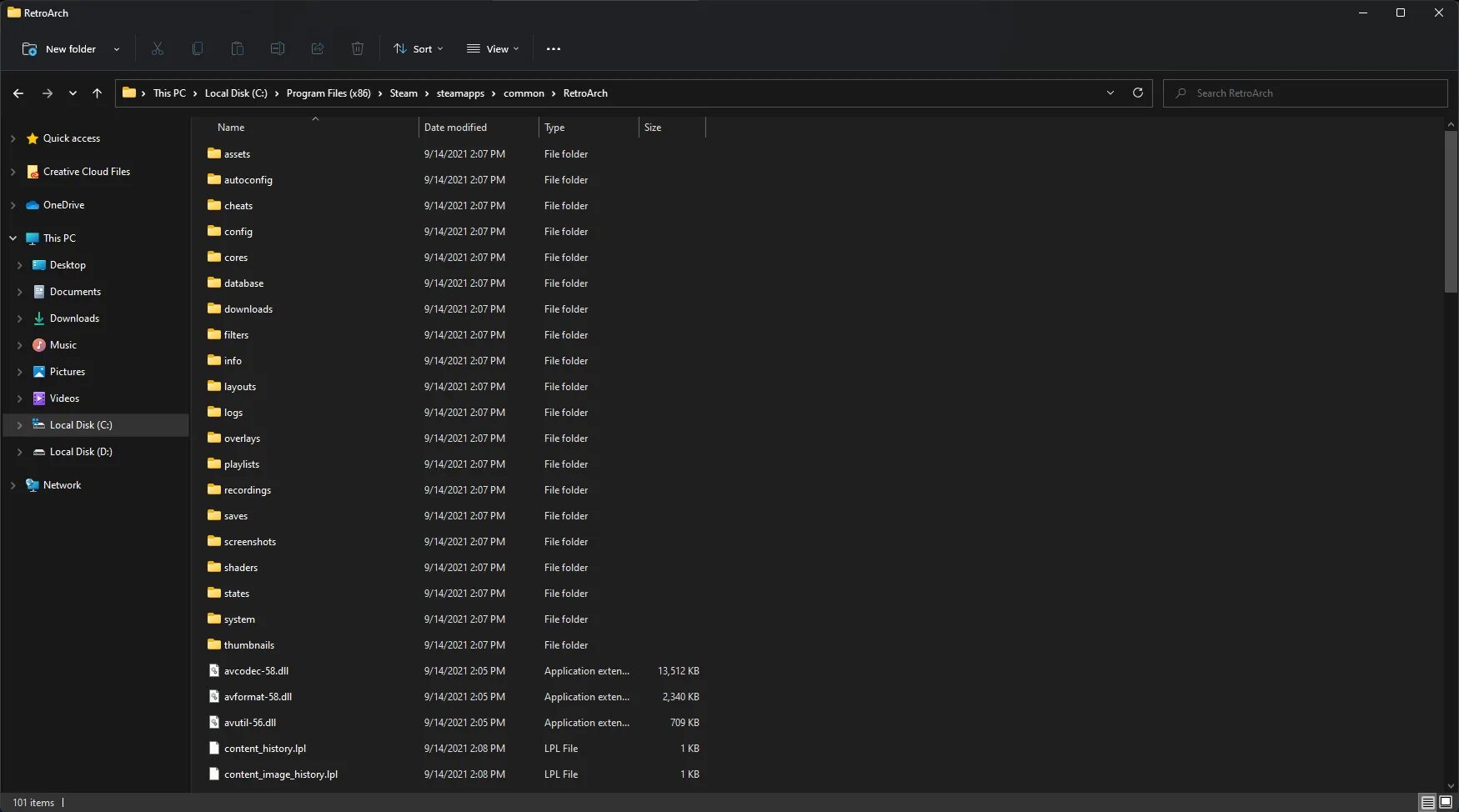Open recent locations dropdown chevron
Image resolution: width=1459 pixels, height=812 pixels.
73,93
